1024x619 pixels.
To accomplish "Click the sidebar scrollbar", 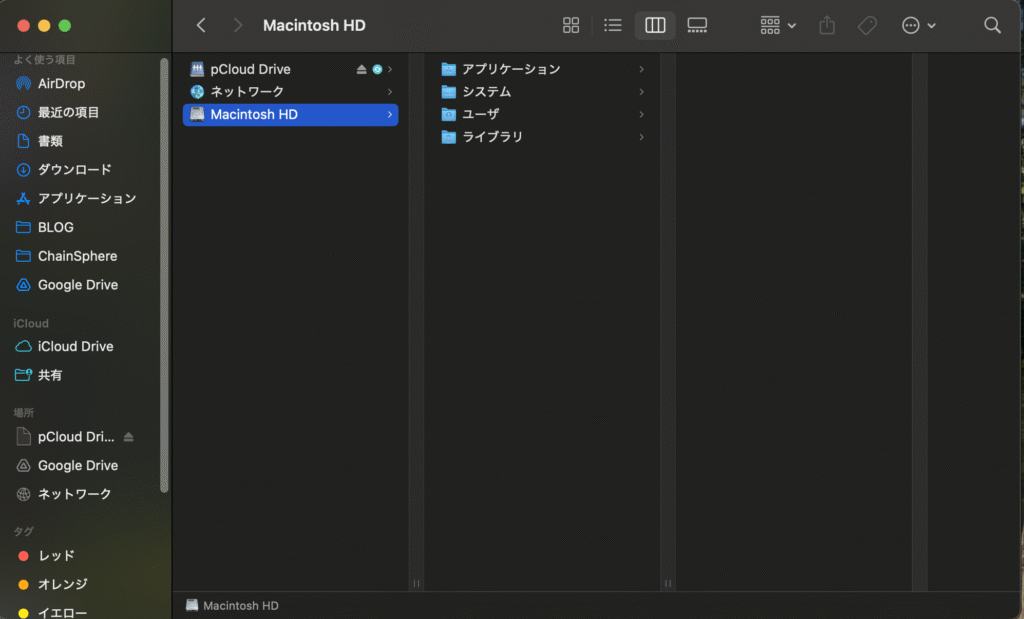I will (x=164, y=275).
